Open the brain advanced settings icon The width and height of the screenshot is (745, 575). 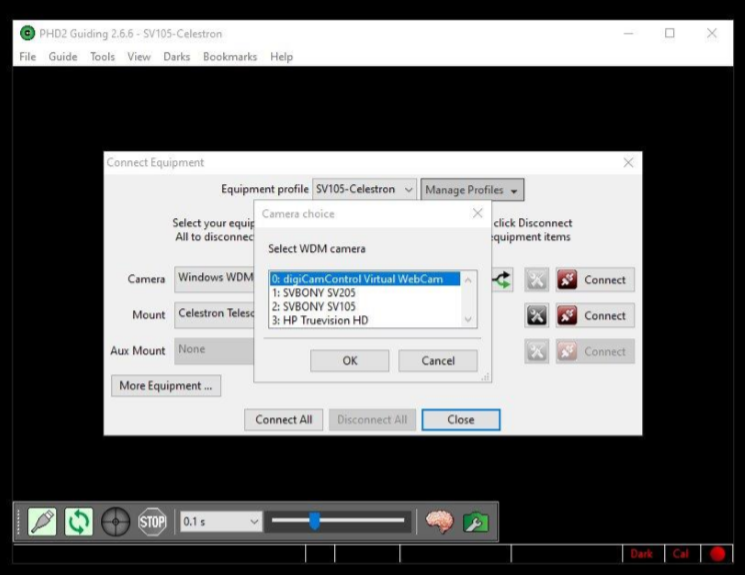click(439, 522)
